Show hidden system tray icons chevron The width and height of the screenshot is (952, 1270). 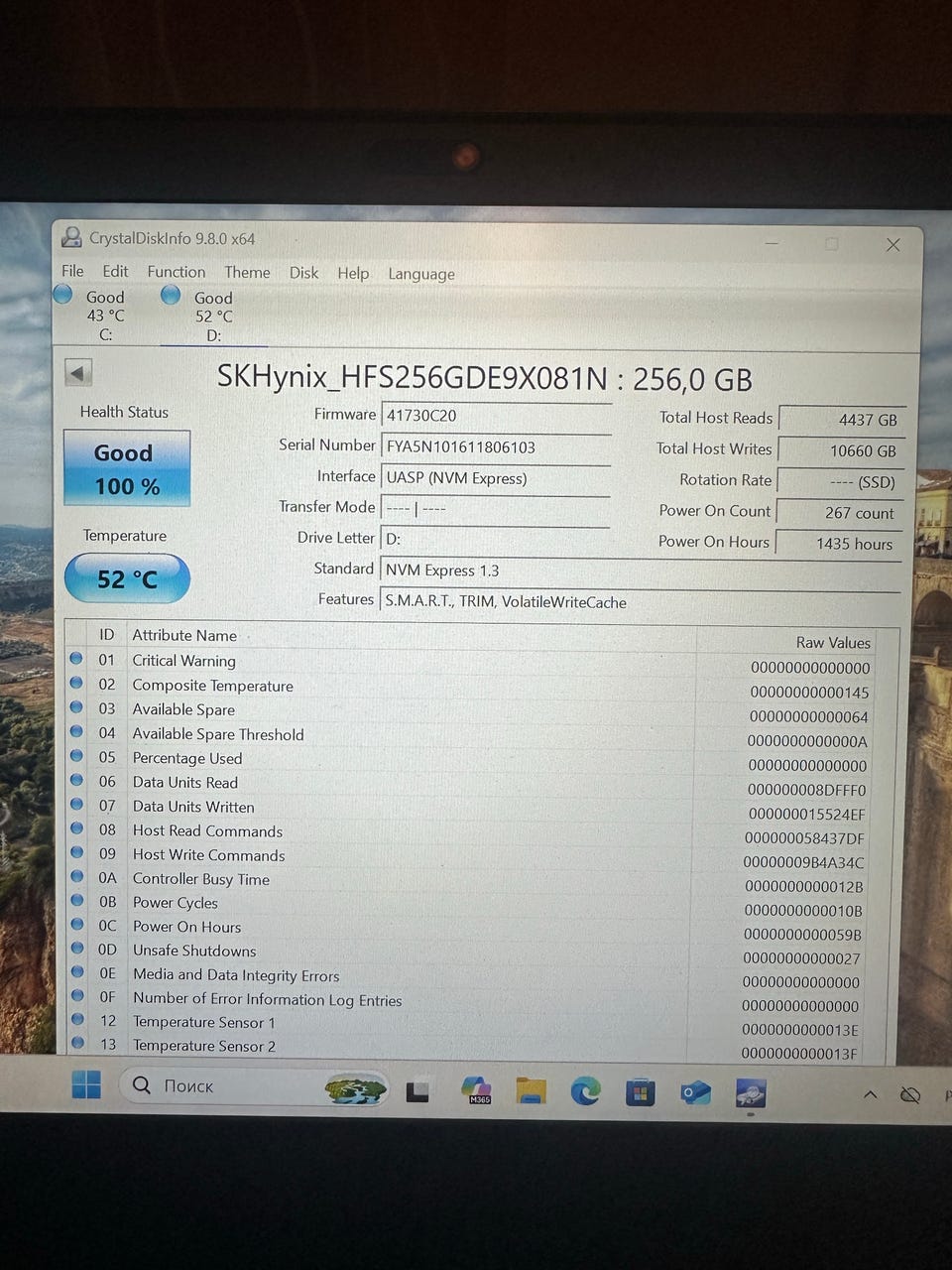870,1094
